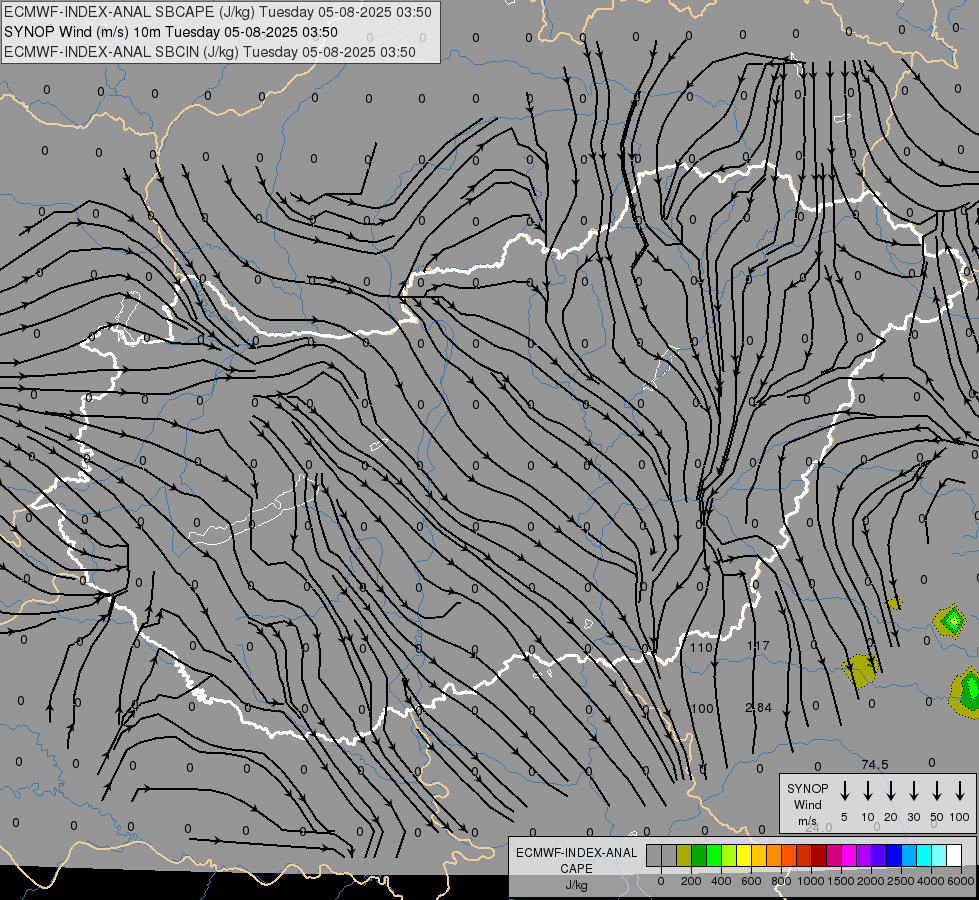This screenshot has height=900, width=979.
Task: Pick the white CAPE swatch before 6000
Action: pos(955,855)
